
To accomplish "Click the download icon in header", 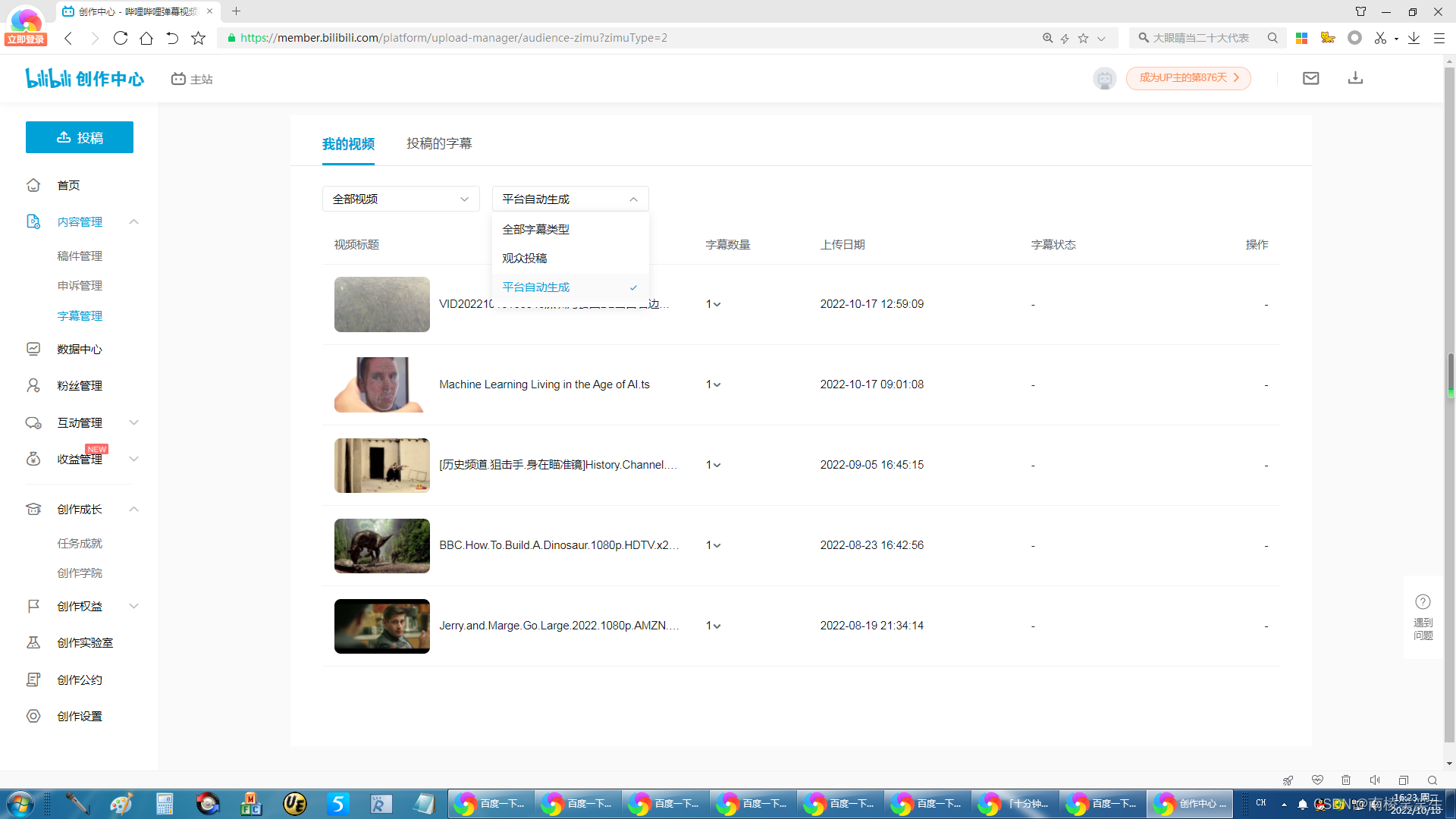I will coord(1355,78).
